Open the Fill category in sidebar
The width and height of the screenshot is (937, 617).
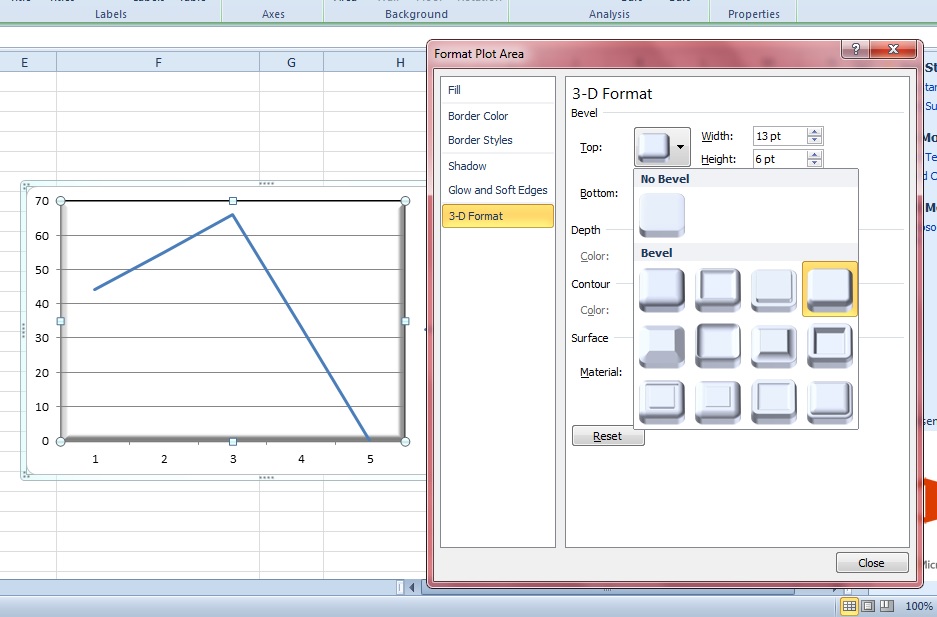click(x=455, y=90)
